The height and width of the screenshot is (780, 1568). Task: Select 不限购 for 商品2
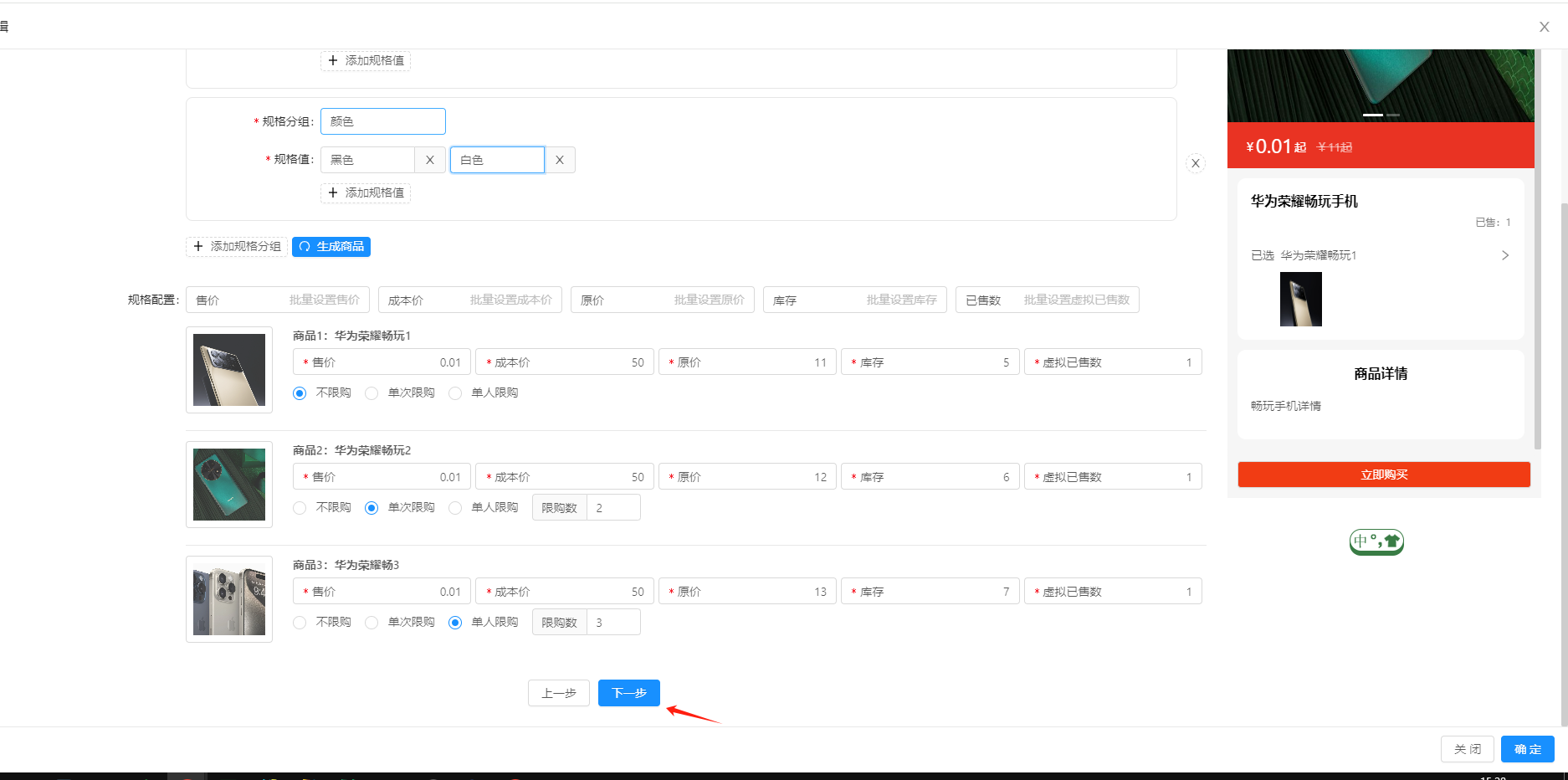click(x=300, y=508)
